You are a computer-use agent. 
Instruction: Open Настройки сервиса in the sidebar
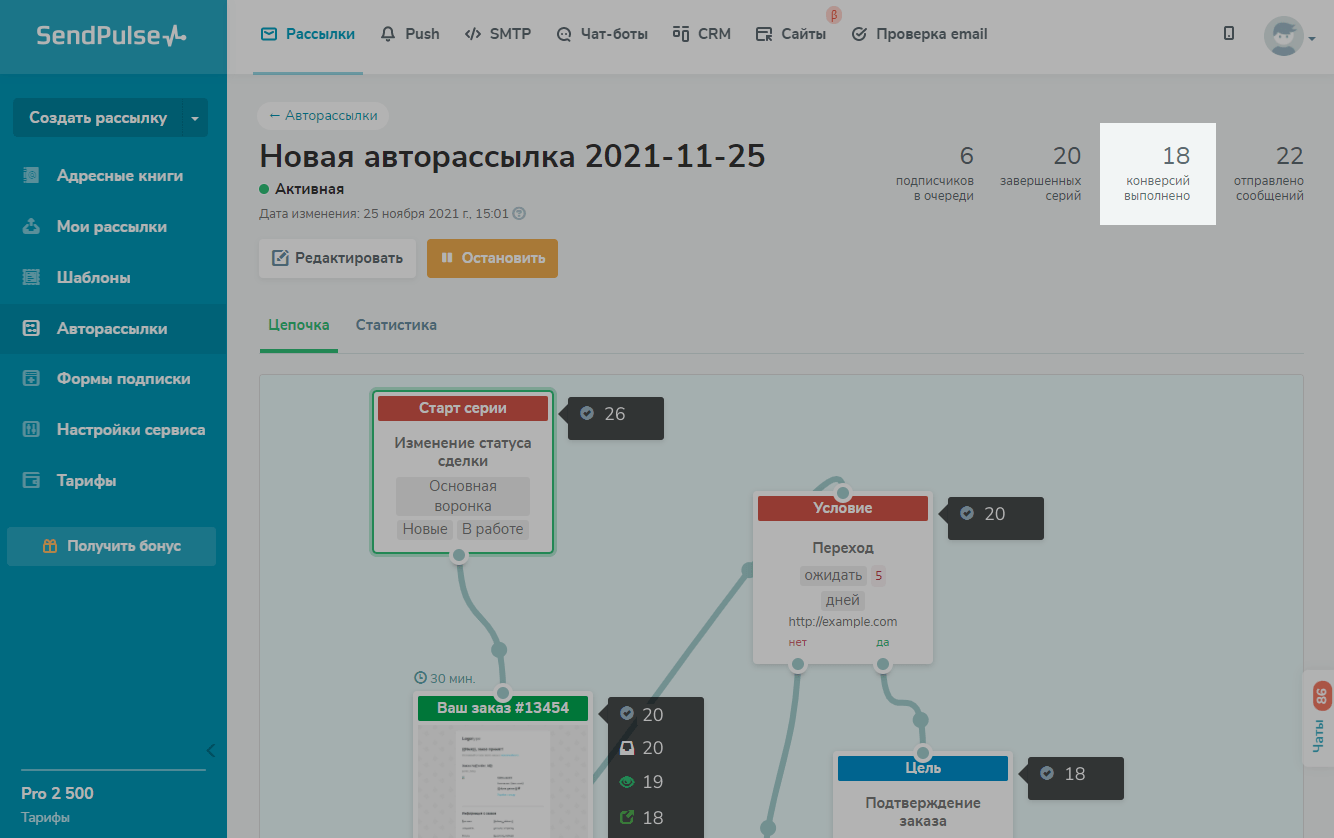113,430
